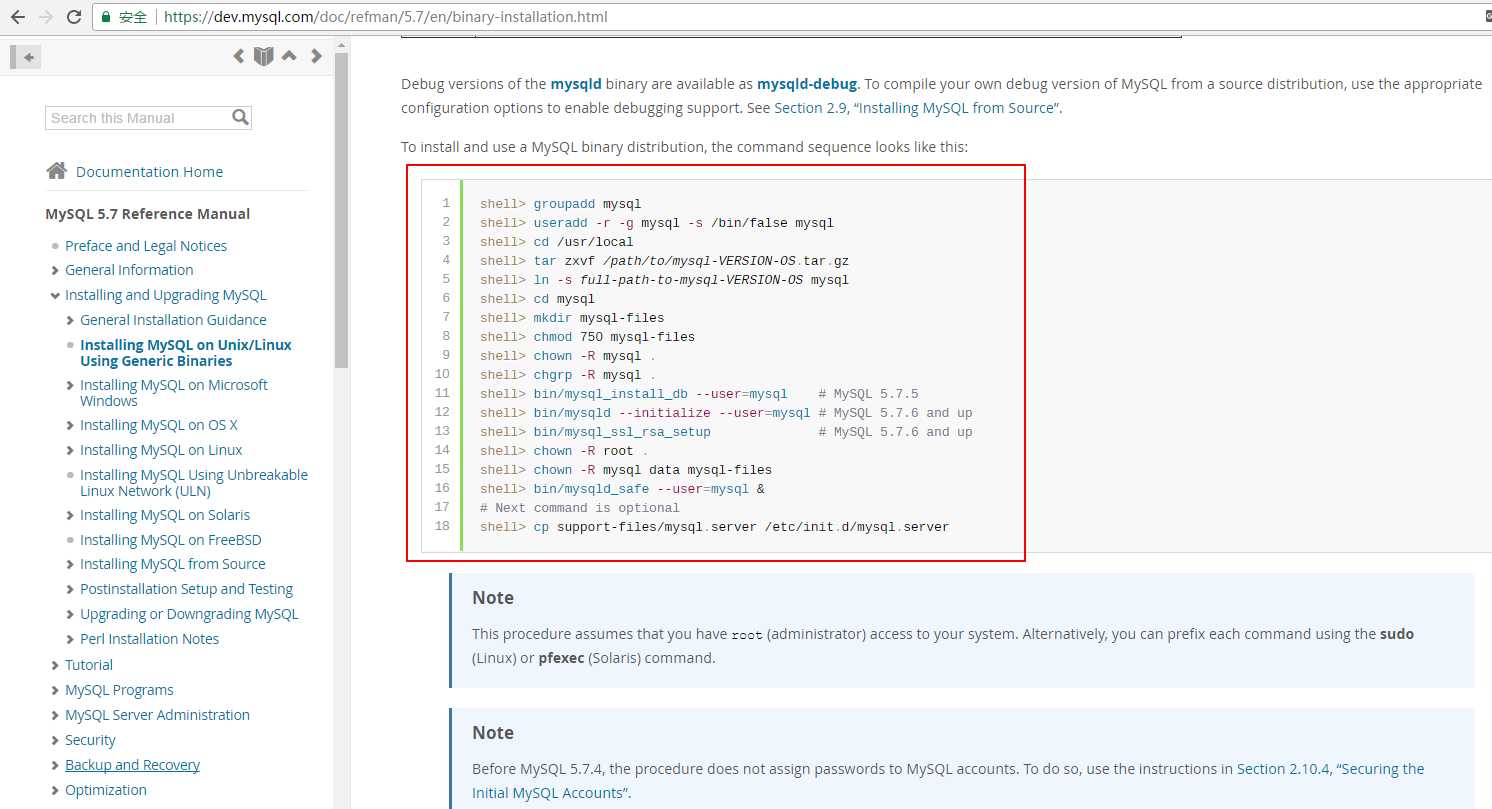Open Installing MySQL on FreeBSD
Image resolution: width=1492 pixels, height=809 pixels.
click(x=170, y=540)
